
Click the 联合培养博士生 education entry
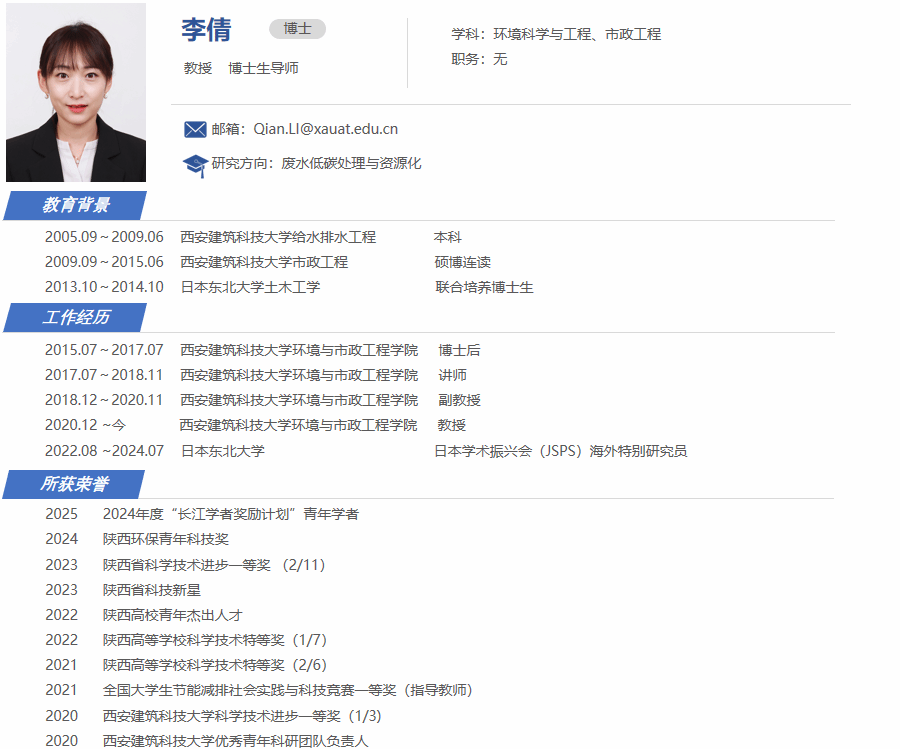click(x=484, y=287)
